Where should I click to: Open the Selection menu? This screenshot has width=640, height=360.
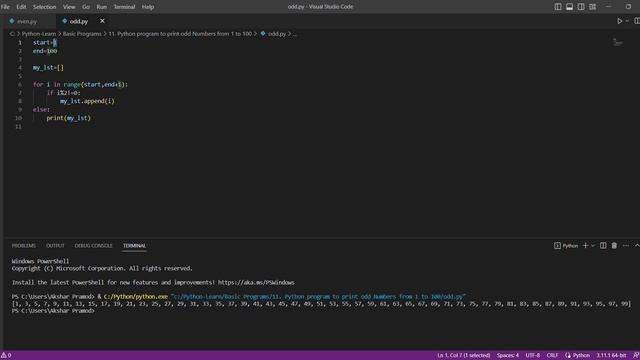[44, 7]
